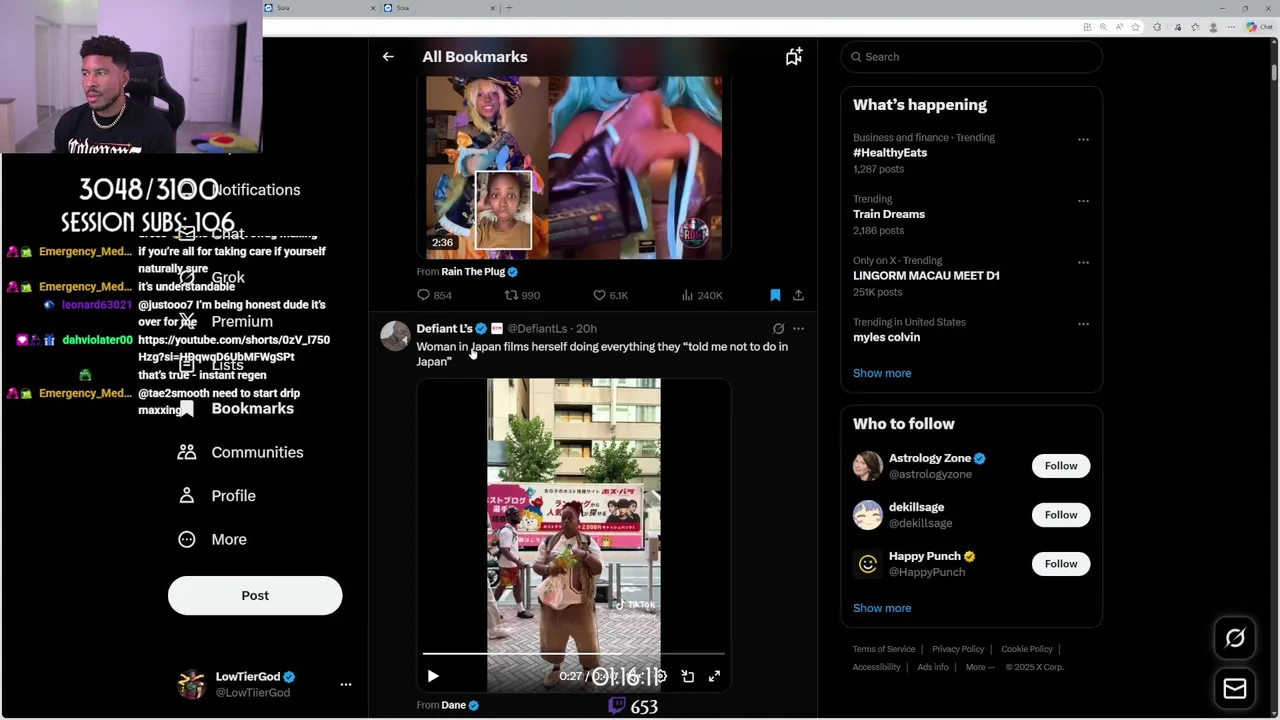
Task: Open Accessibility footer link
Action: pos(877,667)
